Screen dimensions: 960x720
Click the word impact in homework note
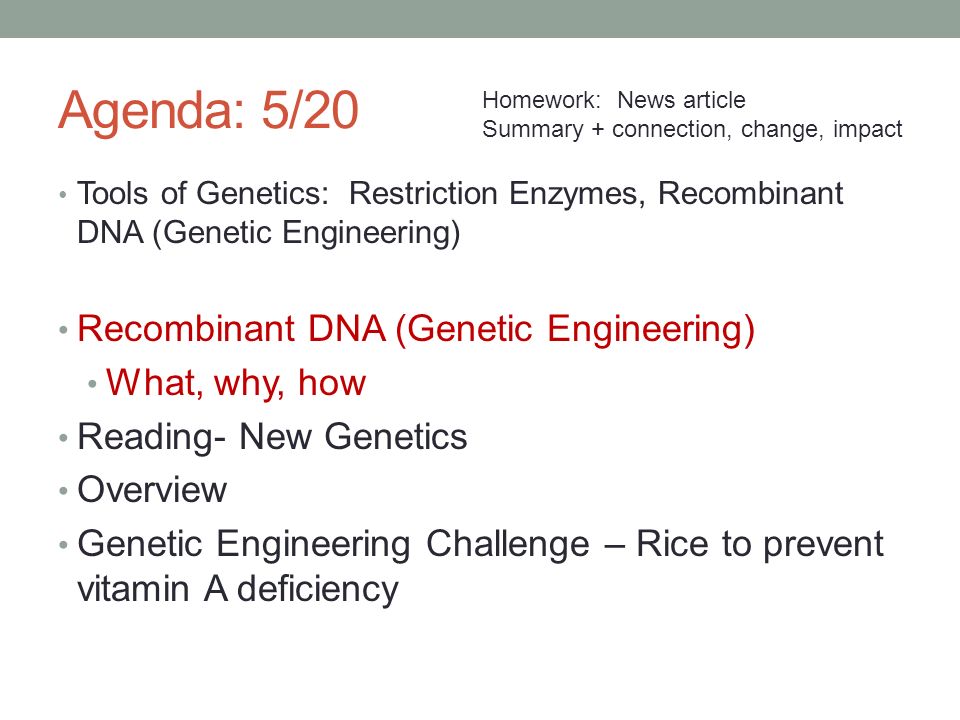868,129
